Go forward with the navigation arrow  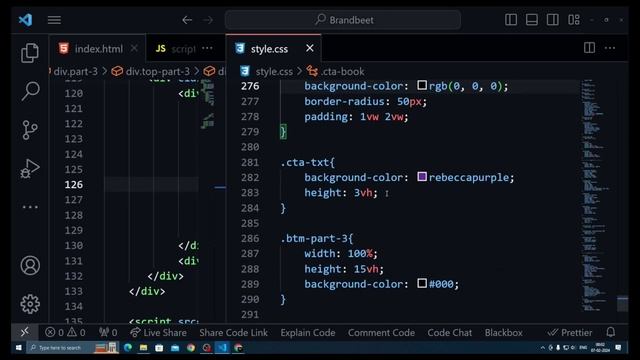tap(208, 20)
